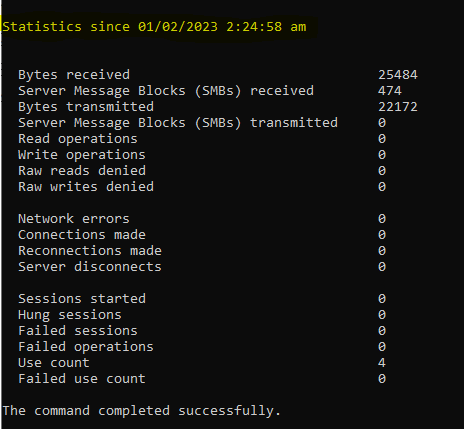Click the Connections made label

(82, 235)
